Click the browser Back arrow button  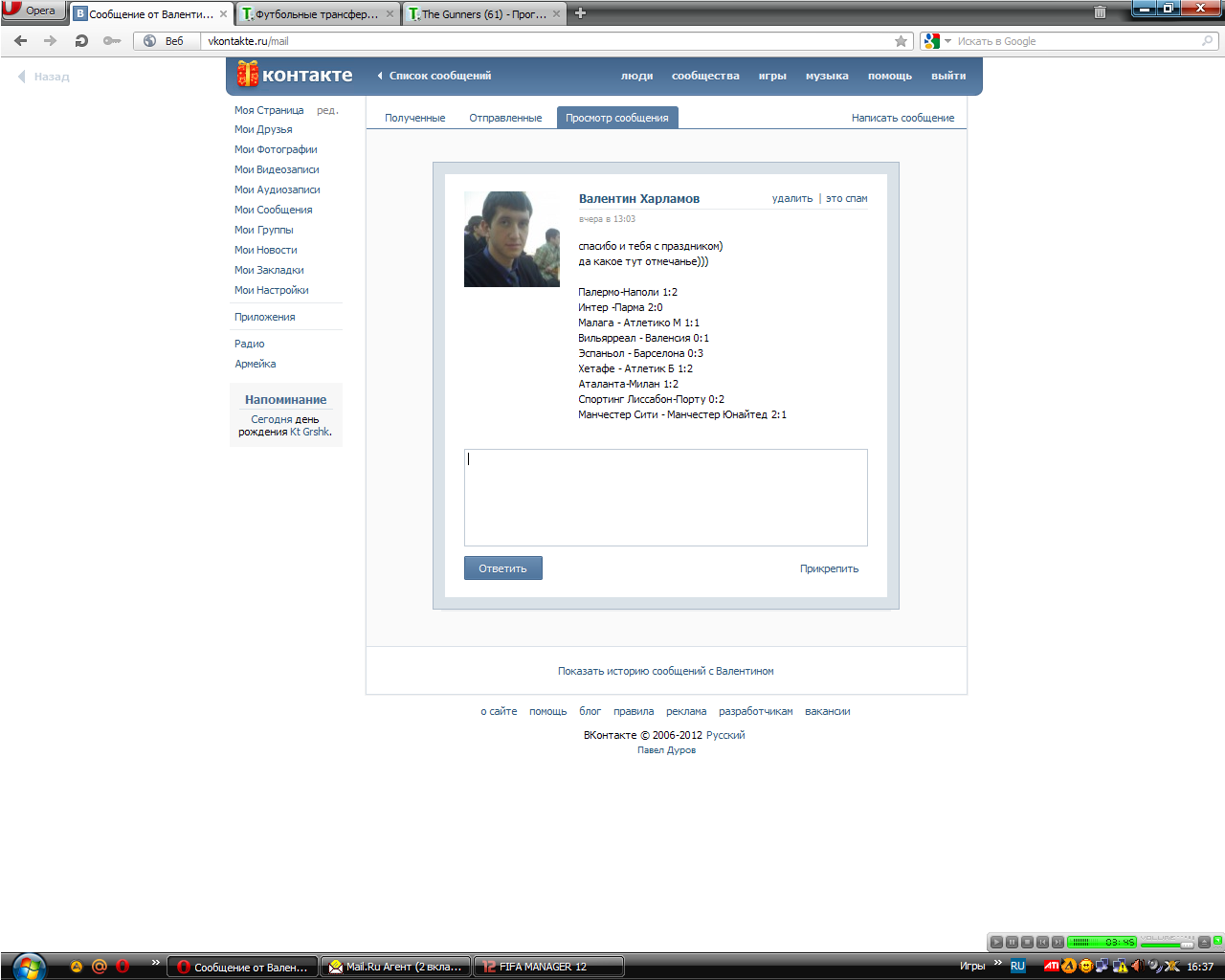pos(21,41)
